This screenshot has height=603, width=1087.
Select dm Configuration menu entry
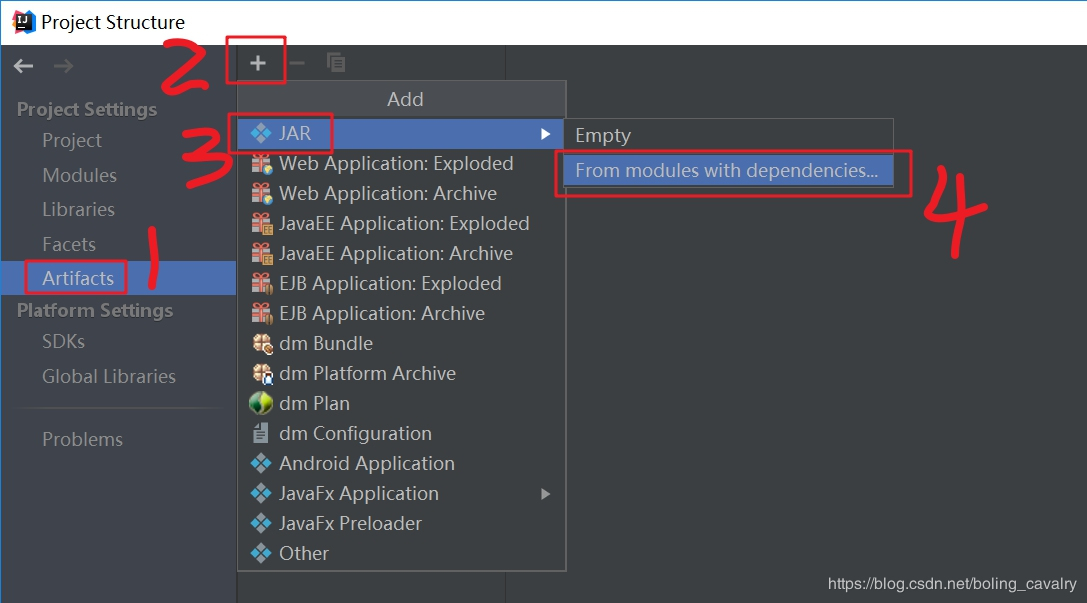(x=401, y=433)
